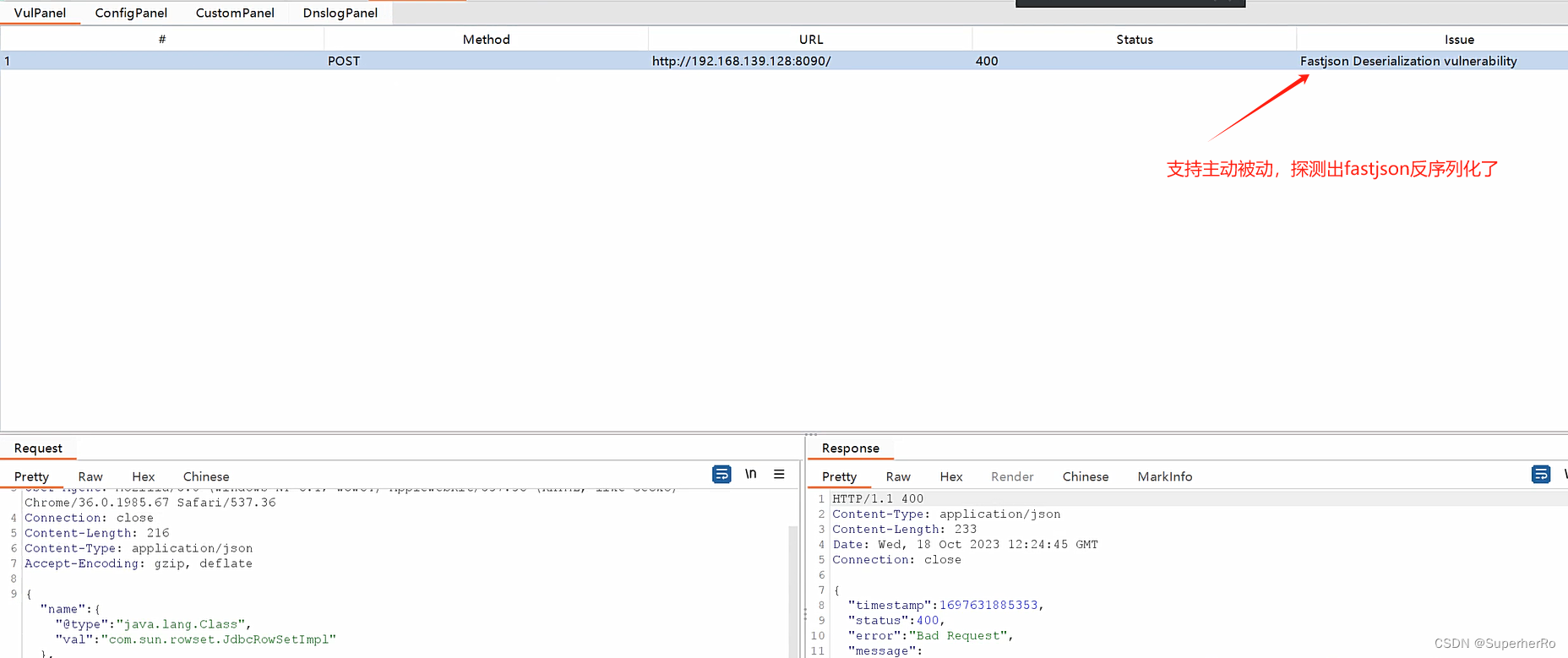The width and height of the screenshot is (1568, 658).
Task: Switch Response view to Chinese
Action: 1086,476
